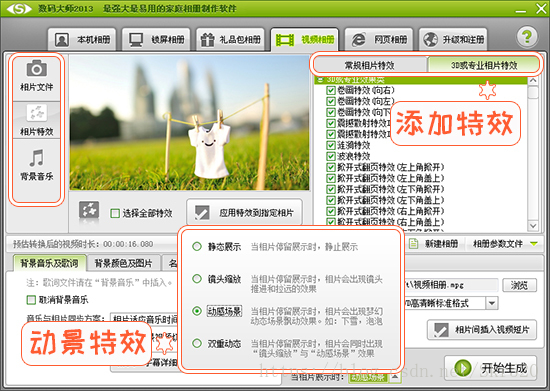Click the photo preview image
The height and width of the screenshot is (391, 550).
tap(189, 123)
